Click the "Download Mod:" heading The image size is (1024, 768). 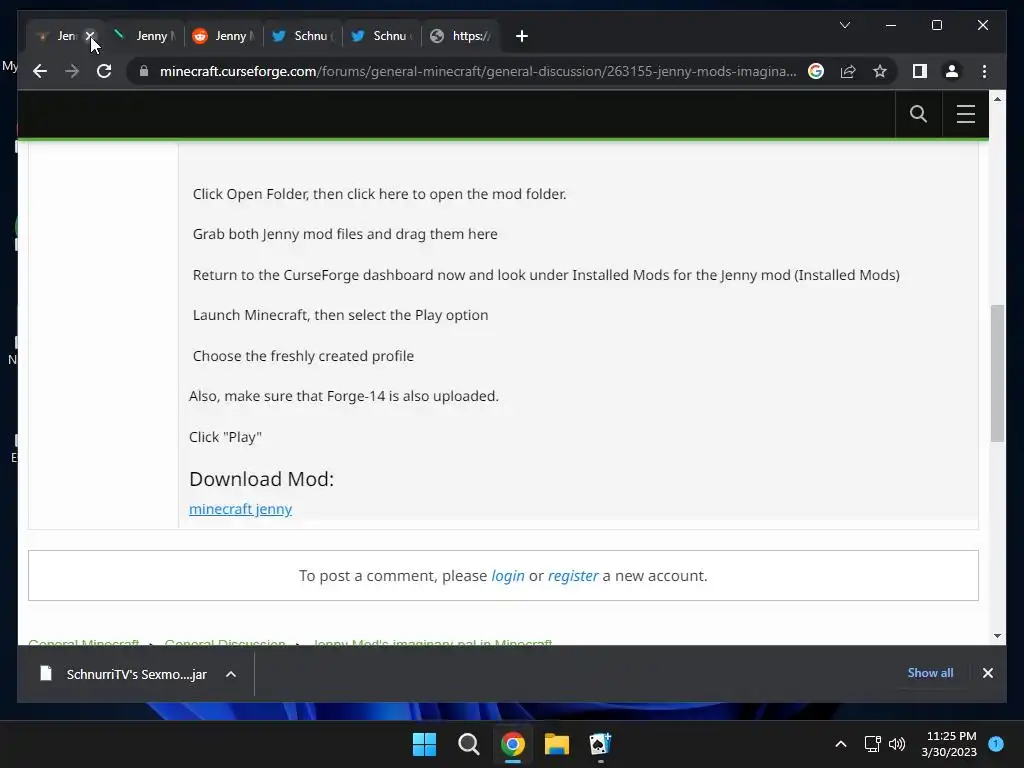pos(261,479)
